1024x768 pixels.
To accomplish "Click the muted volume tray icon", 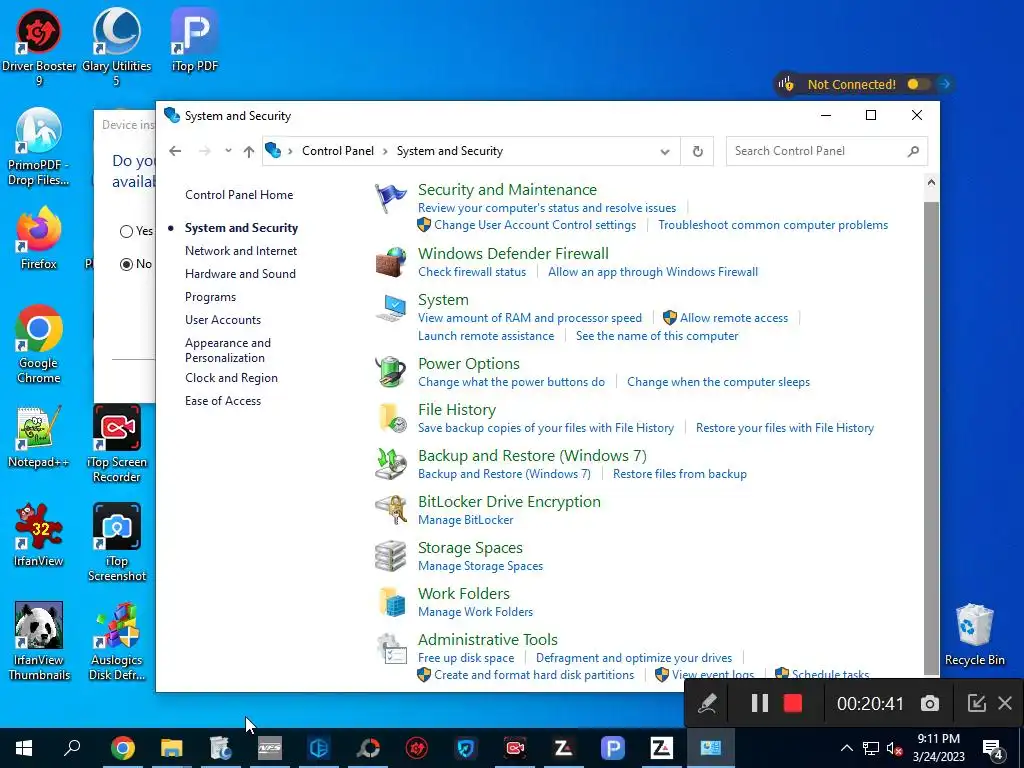I will 894,748.
